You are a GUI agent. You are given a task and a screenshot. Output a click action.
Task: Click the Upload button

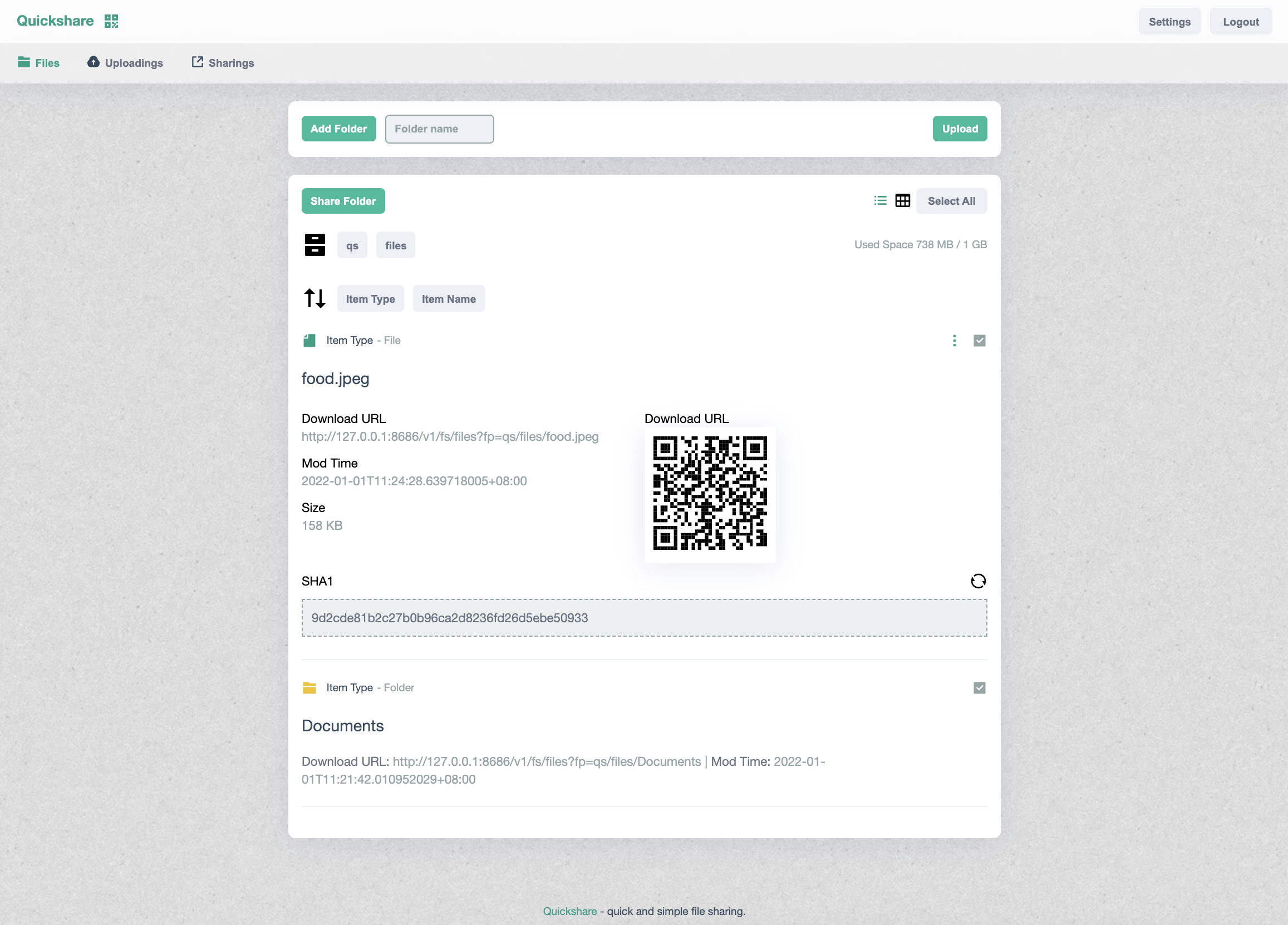pyautogui.click(x=959, y=129)
